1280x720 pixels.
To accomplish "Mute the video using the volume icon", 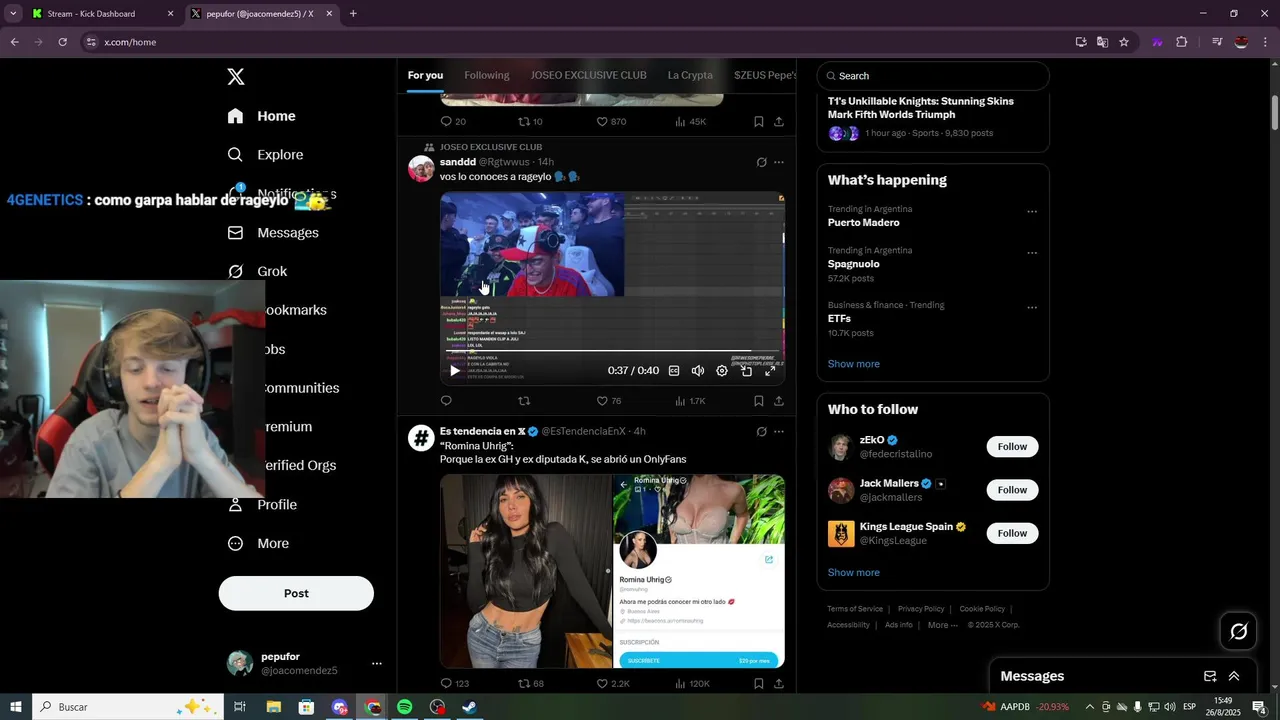I will [698, 371].
